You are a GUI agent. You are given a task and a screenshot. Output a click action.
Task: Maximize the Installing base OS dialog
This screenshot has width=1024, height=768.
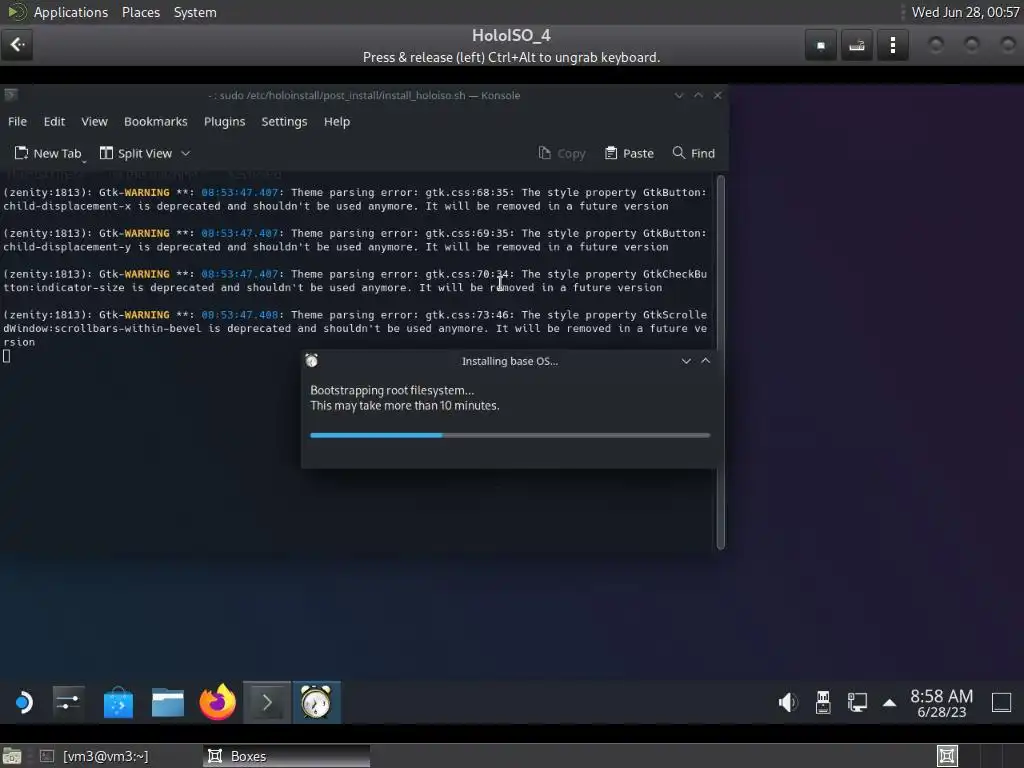tap(706, 361)
